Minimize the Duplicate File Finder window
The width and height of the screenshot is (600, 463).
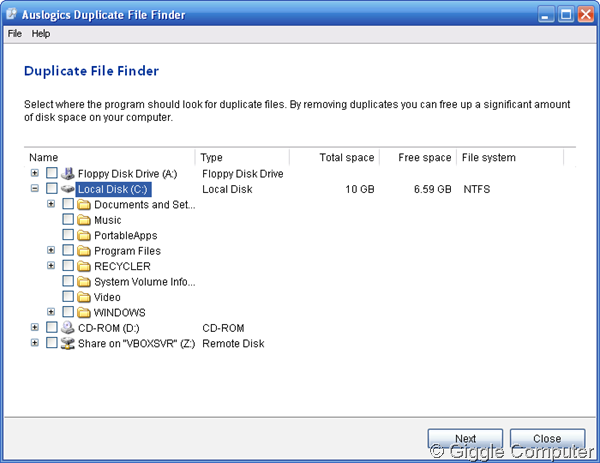546,15
